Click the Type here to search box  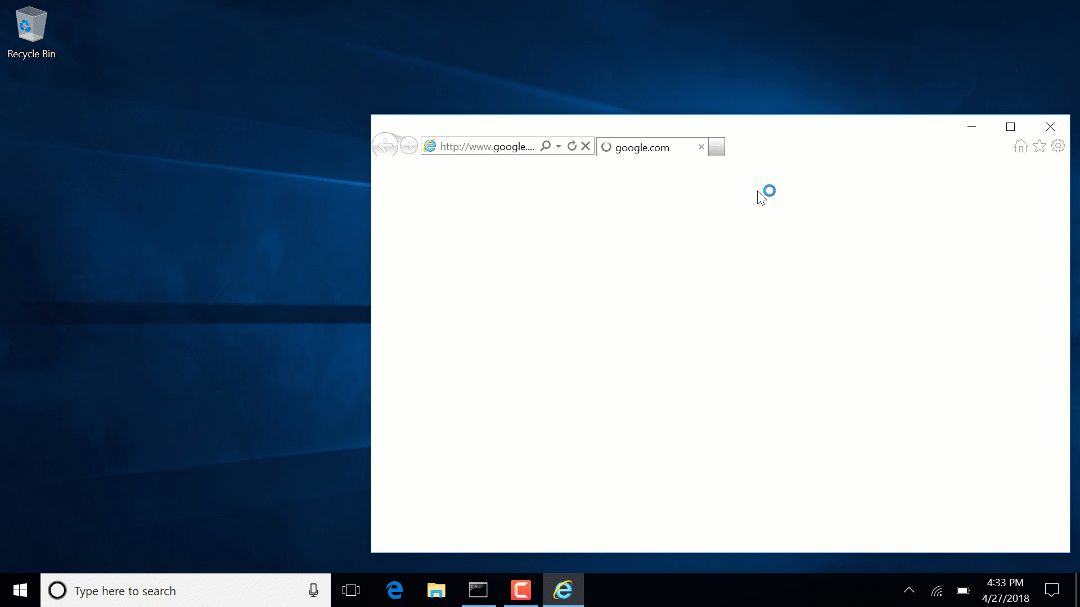pyautogui.click(x=186, y=590)
